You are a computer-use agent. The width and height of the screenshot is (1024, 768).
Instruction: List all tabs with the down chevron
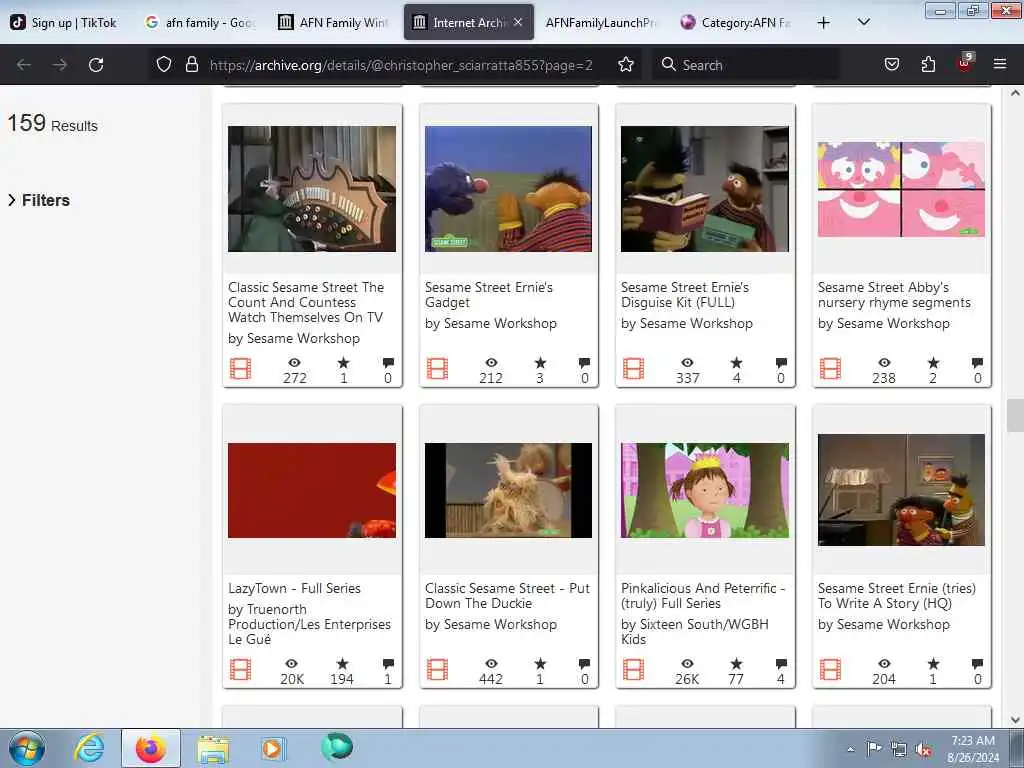pyautogui.click(x=863, y=22)
